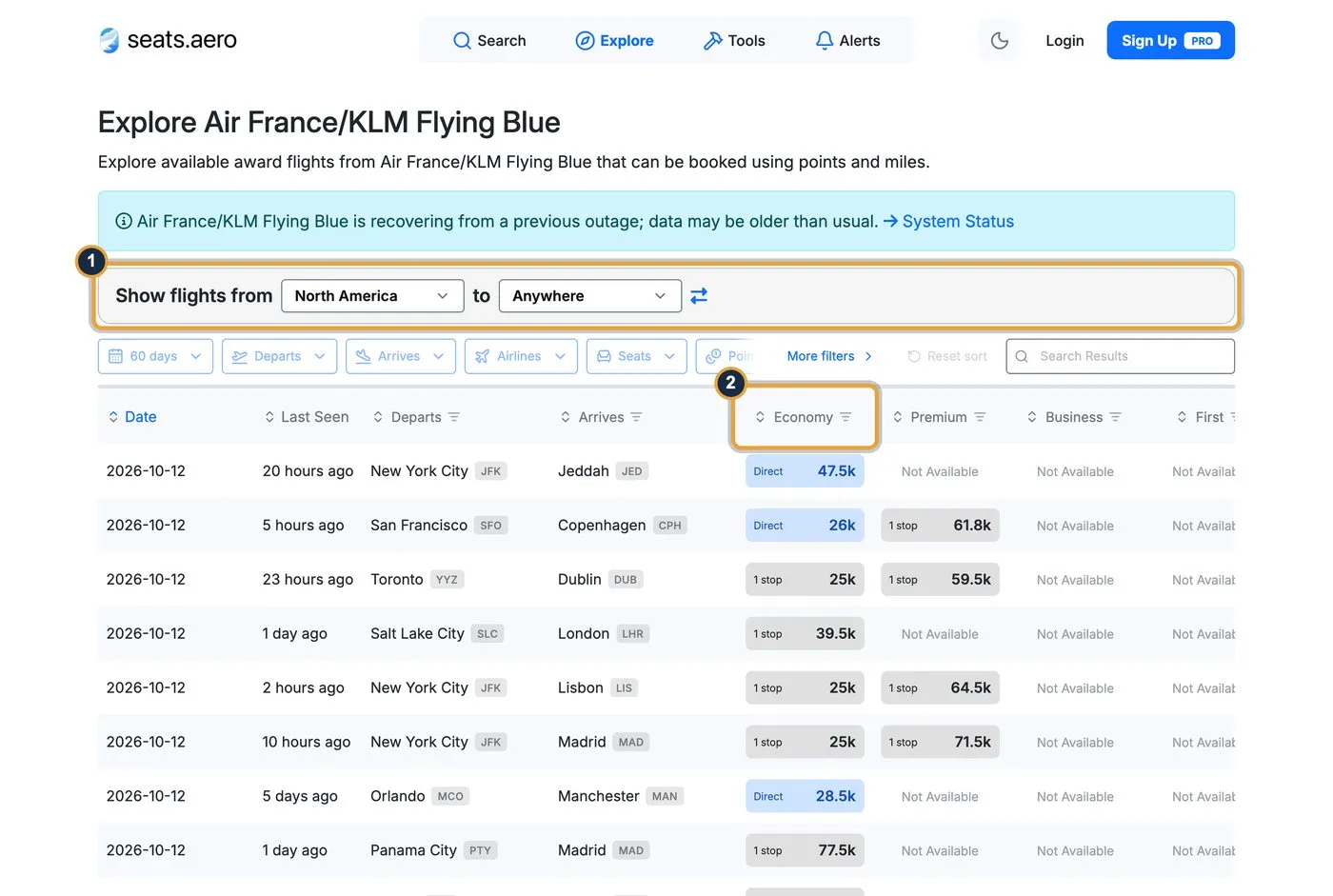Open the Economy column filter icon

coord(846,417)
